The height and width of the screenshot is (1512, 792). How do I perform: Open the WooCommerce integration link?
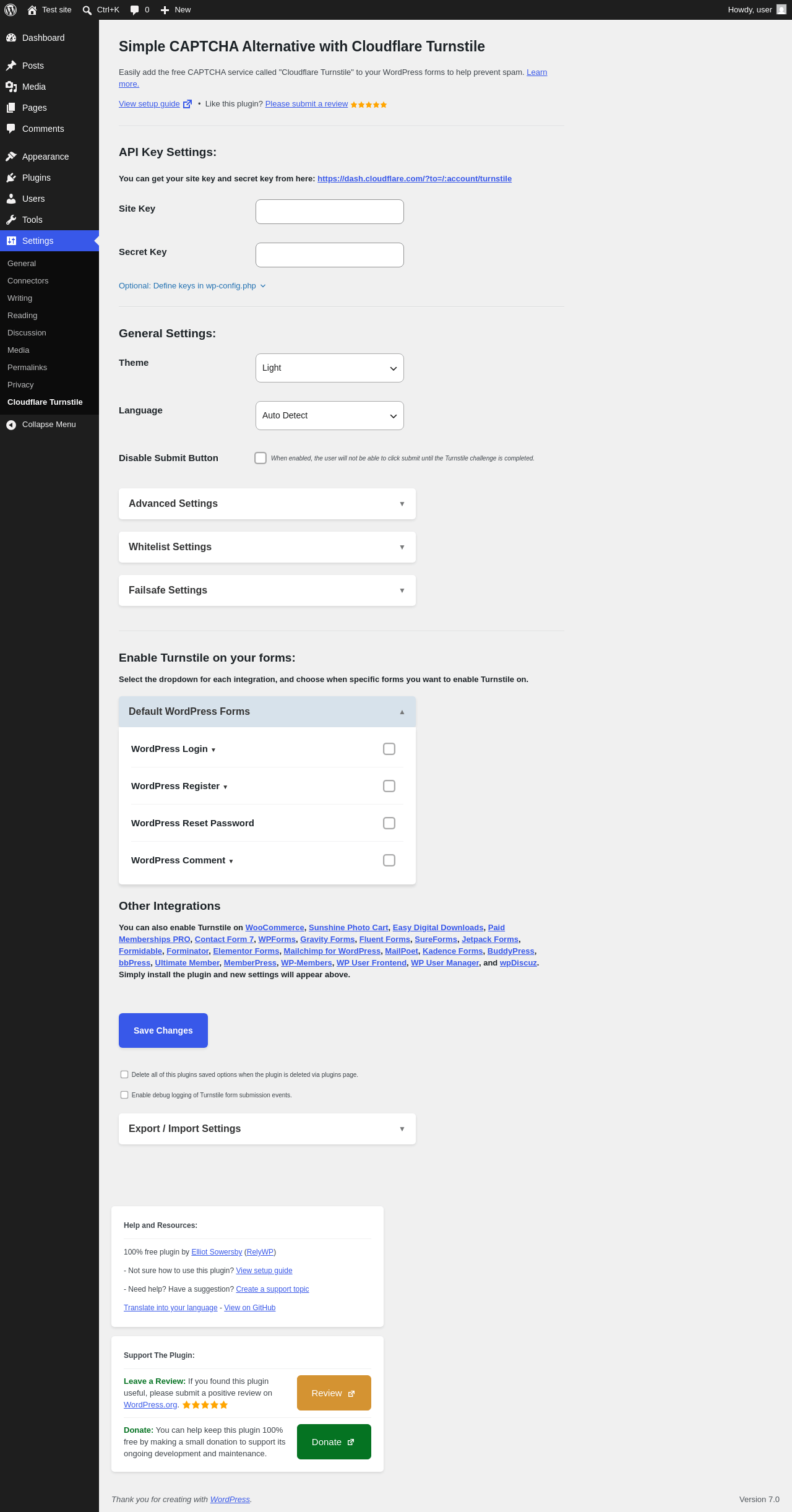point(275,928)
